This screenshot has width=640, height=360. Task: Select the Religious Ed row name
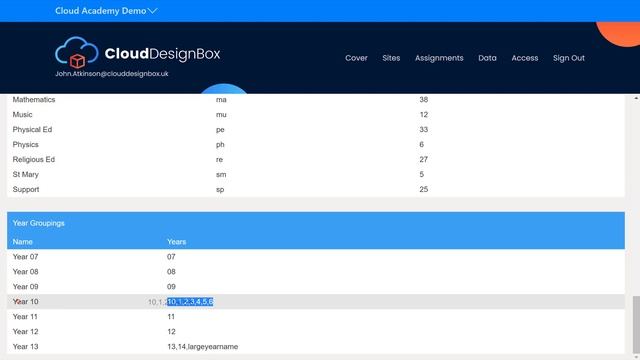(33, 160)
